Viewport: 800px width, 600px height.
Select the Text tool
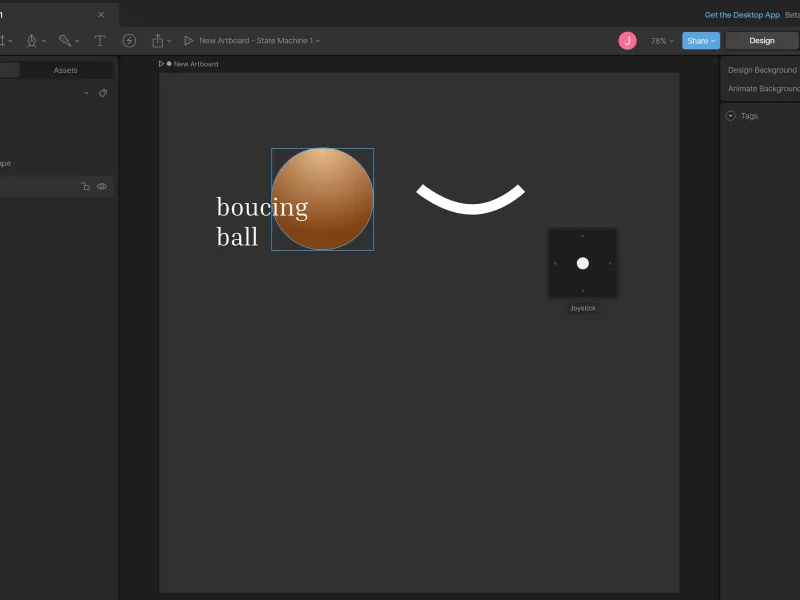100,41
